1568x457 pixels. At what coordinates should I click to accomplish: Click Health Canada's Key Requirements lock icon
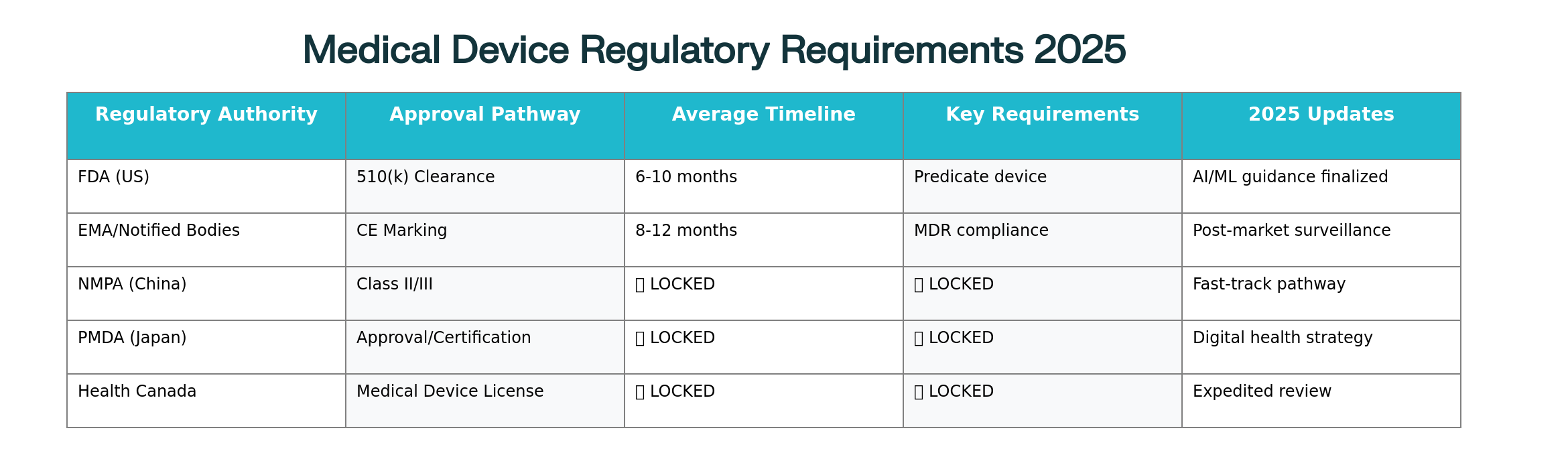[x=919, y=392]
